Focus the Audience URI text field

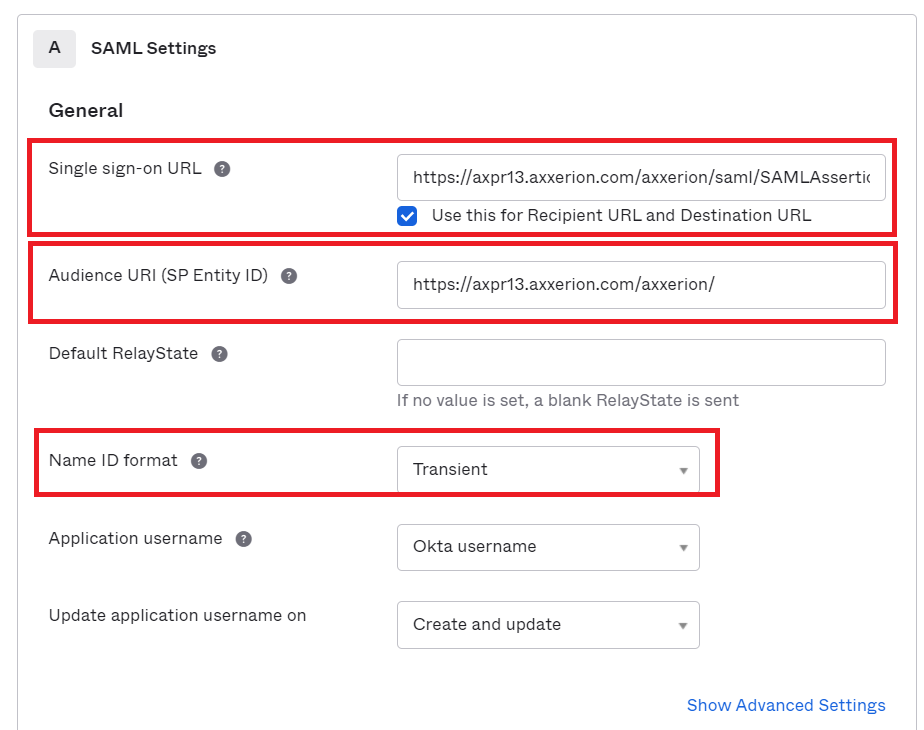(x=641, y=285)
